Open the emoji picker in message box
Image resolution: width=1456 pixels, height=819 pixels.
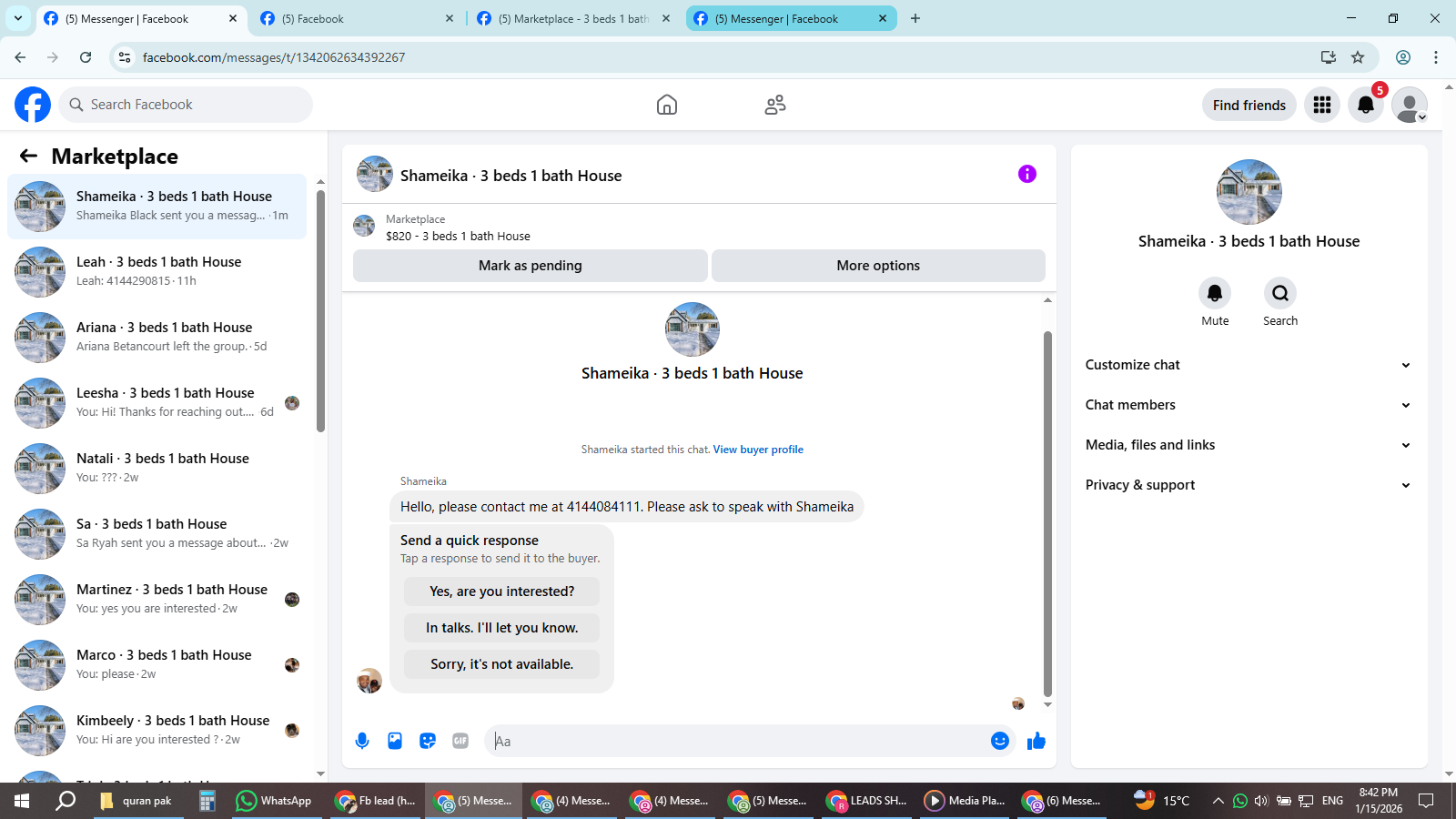point(1000,741)
